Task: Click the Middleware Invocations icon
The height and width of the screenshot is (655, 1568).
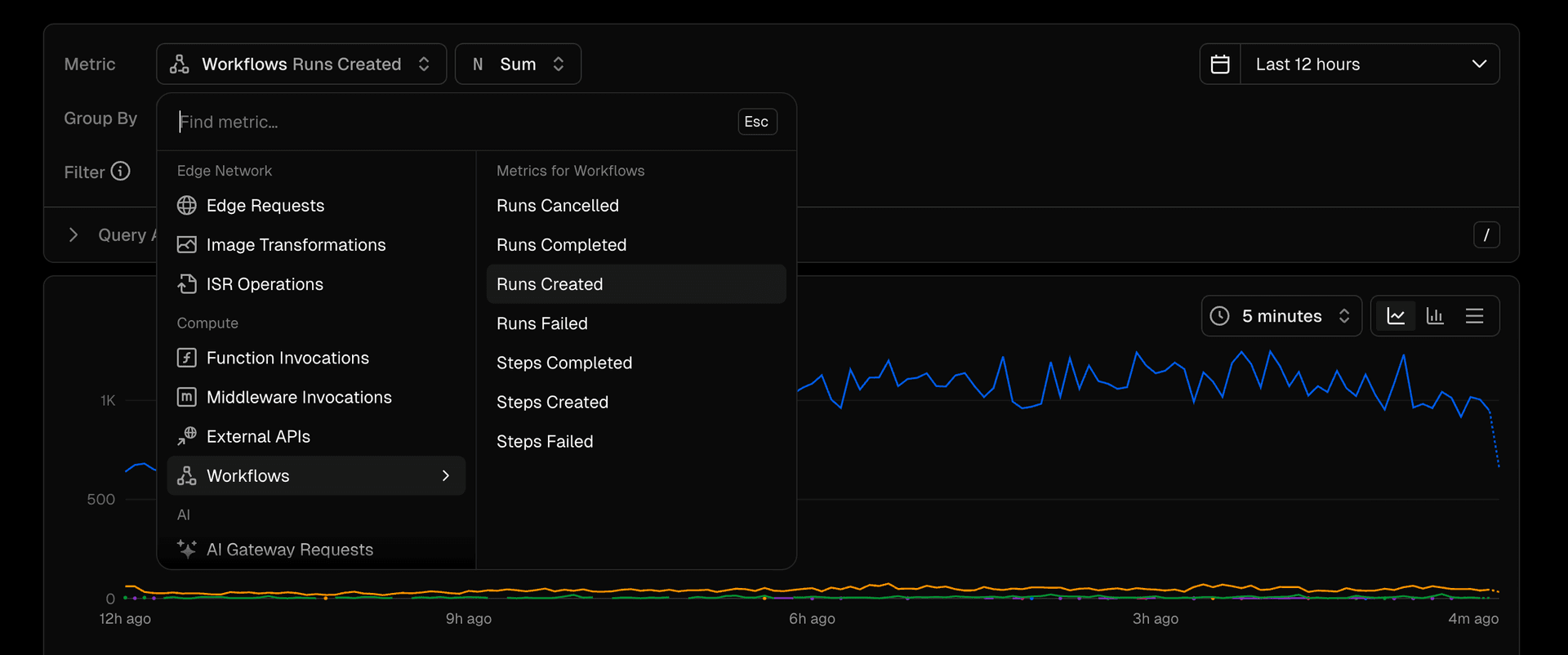Action: 187,397
